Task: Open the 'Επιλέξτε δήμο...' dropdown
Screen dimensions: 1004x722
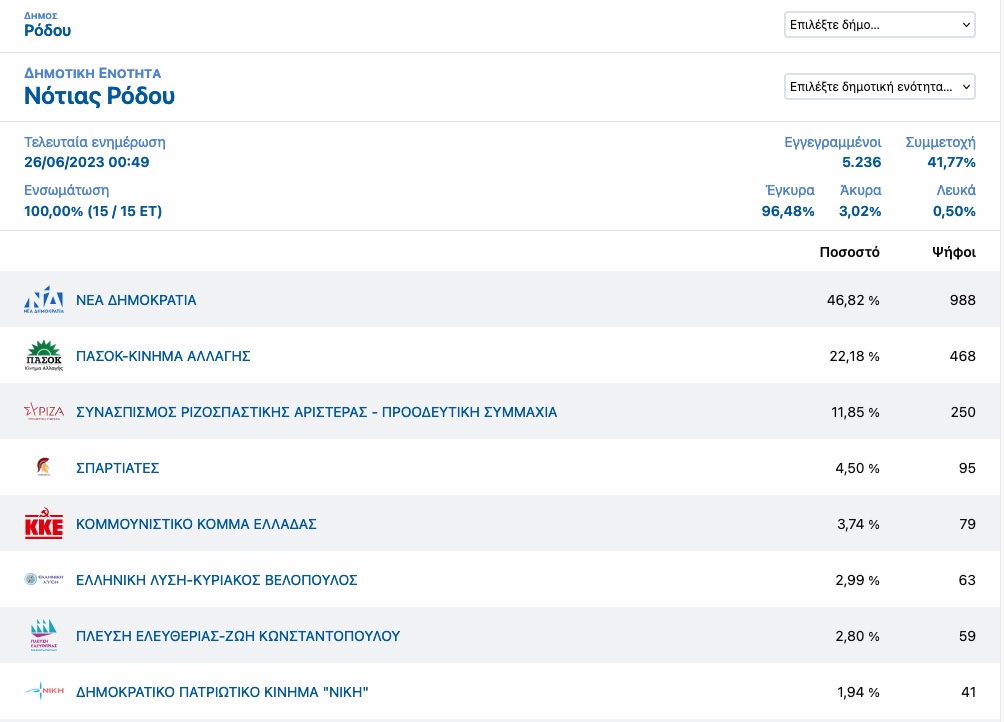Action: (x=880, y=25)
